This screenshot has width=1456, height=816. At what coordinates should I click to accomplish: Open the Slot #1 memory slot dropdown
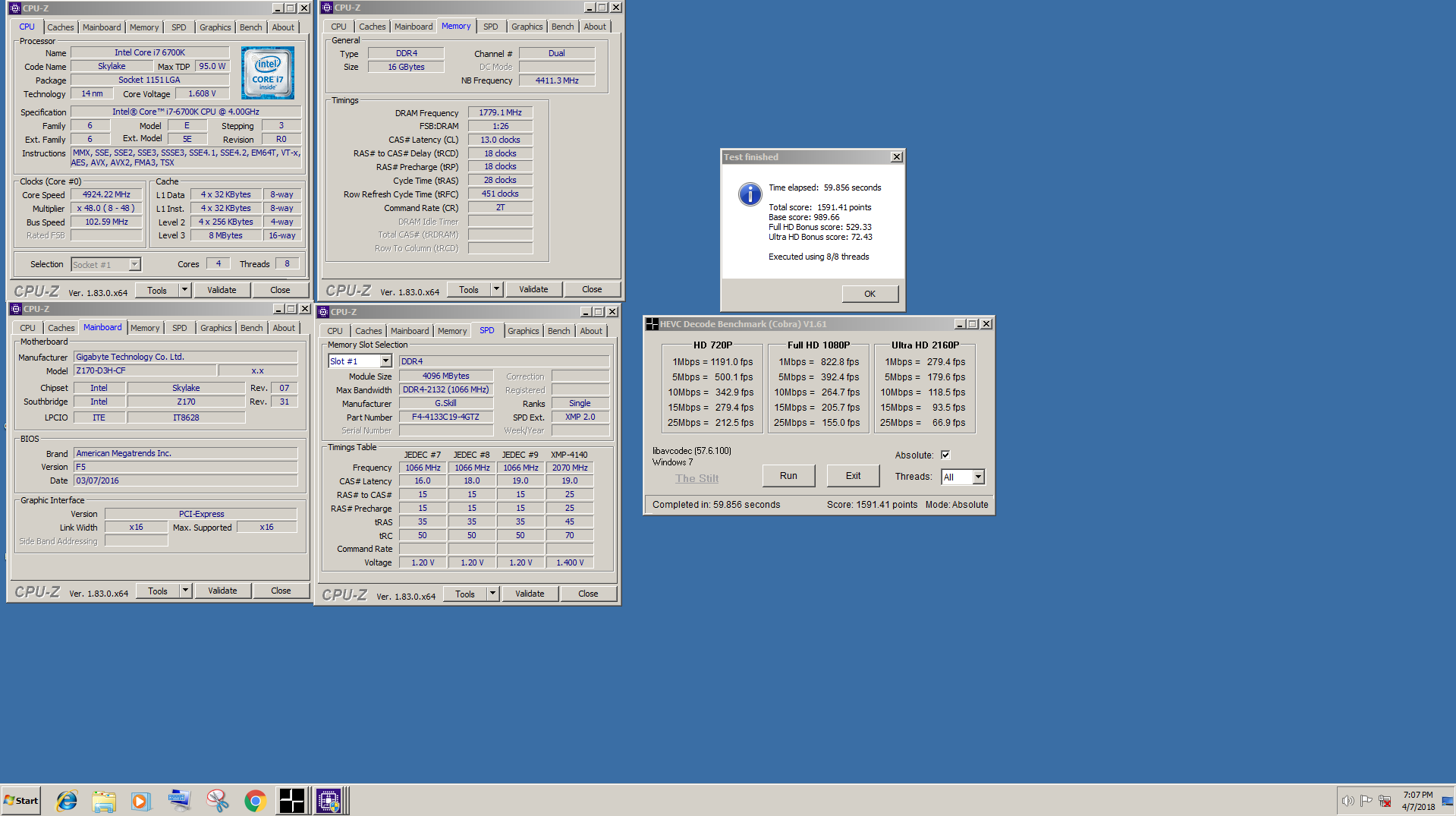point(385,361)
